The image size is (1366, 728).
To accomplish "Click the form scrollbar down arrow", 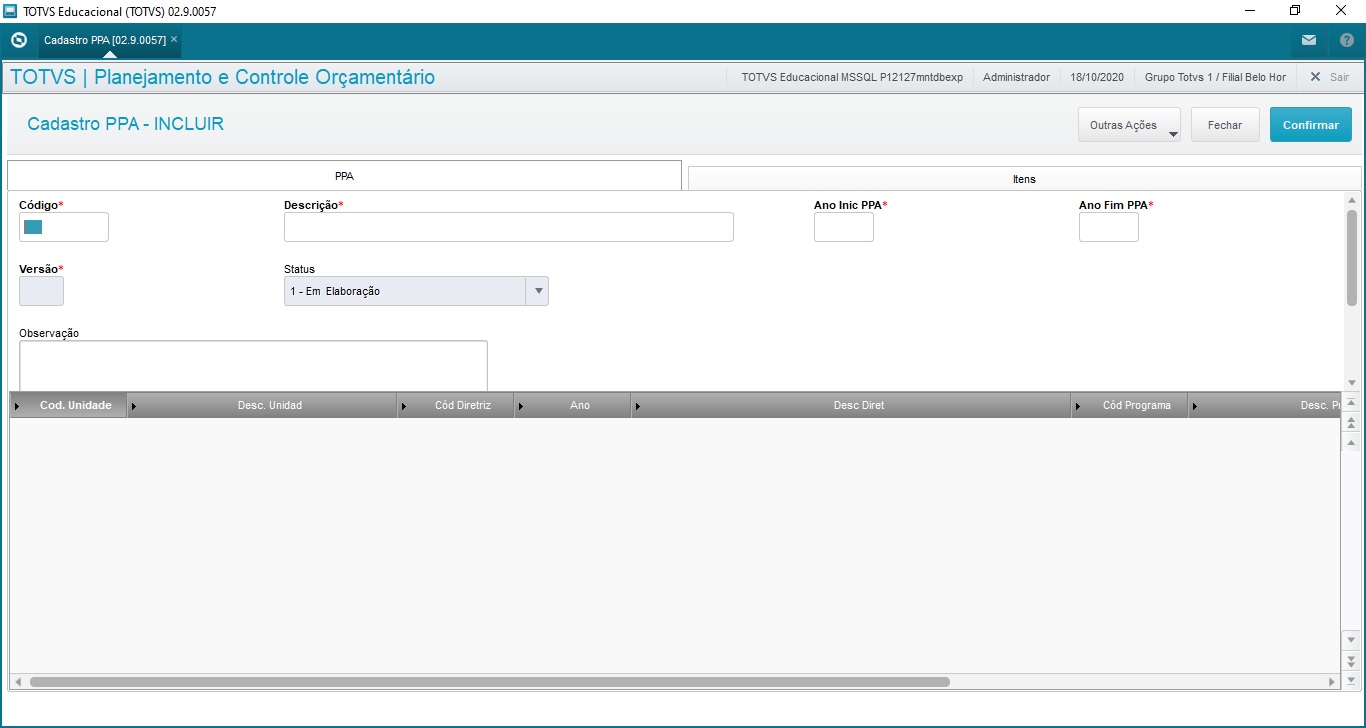I will tap(1352, 382).
